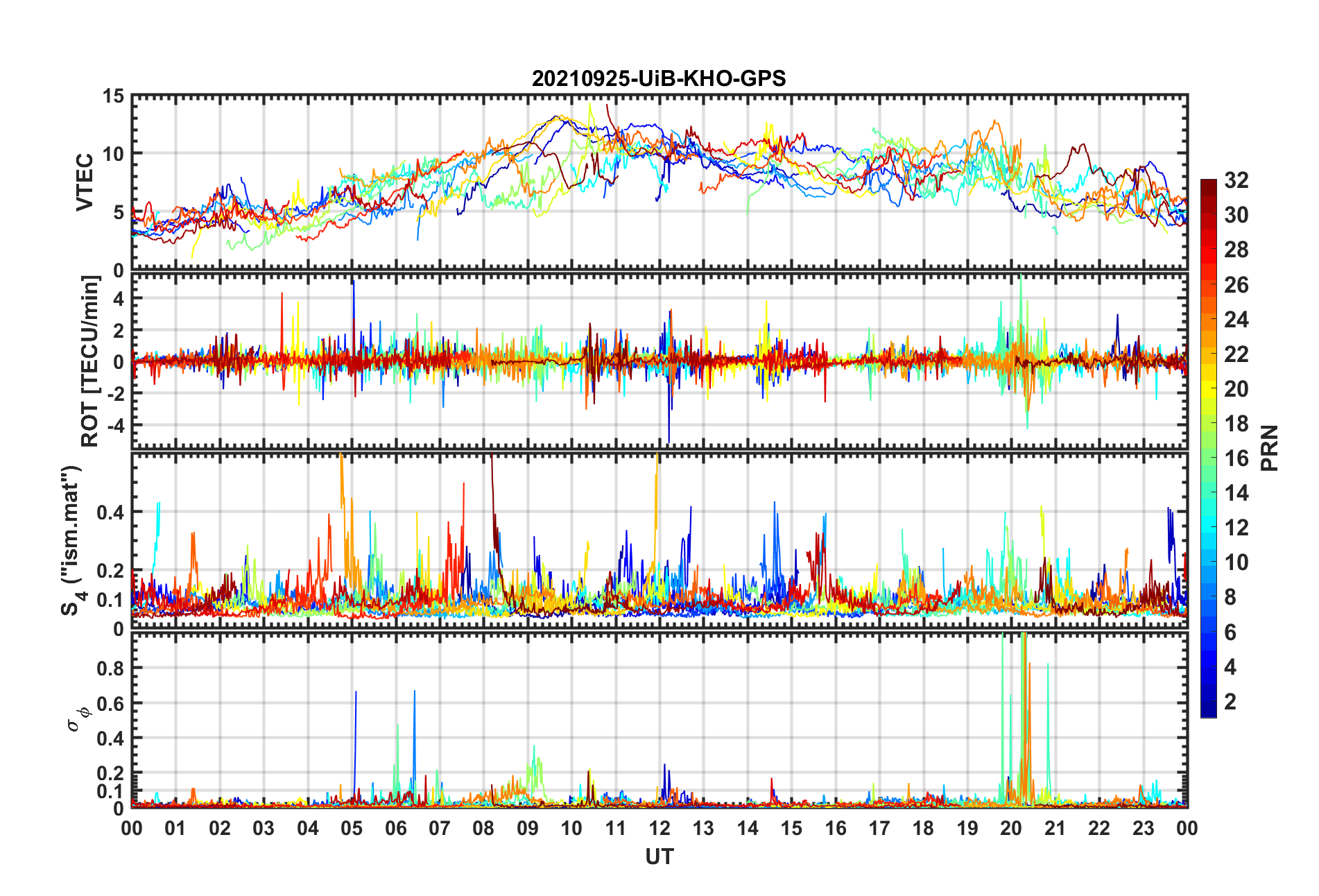Click the UT x-axis label
The image size is (1319, 896).
click(659, 857)
